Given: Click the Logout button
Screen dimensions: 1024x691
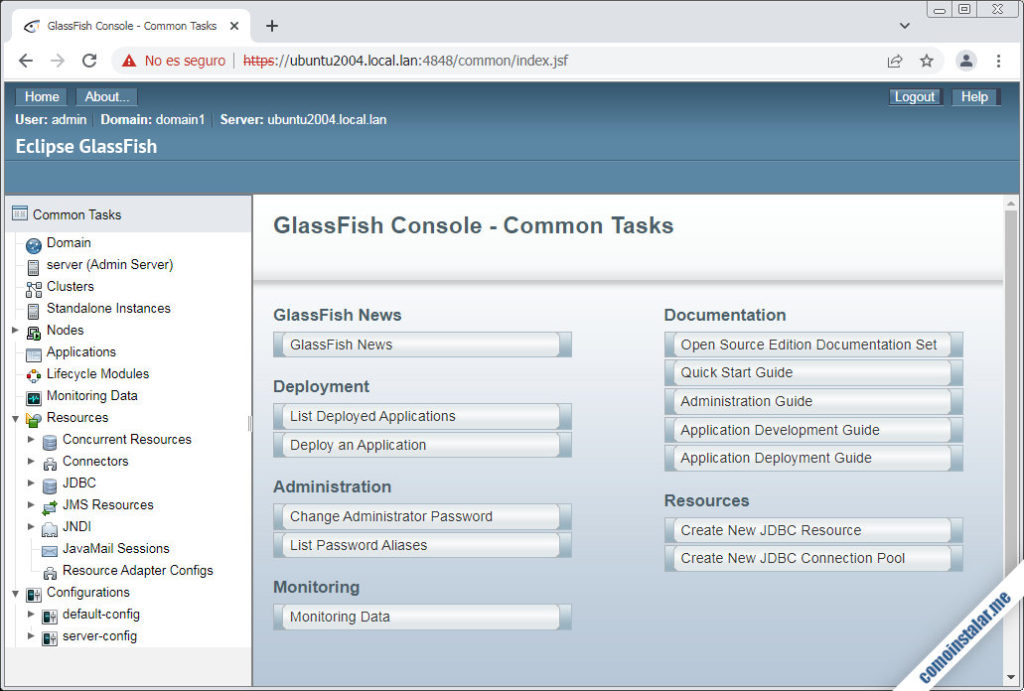Looking at the screenshot, I should (915, 96).
